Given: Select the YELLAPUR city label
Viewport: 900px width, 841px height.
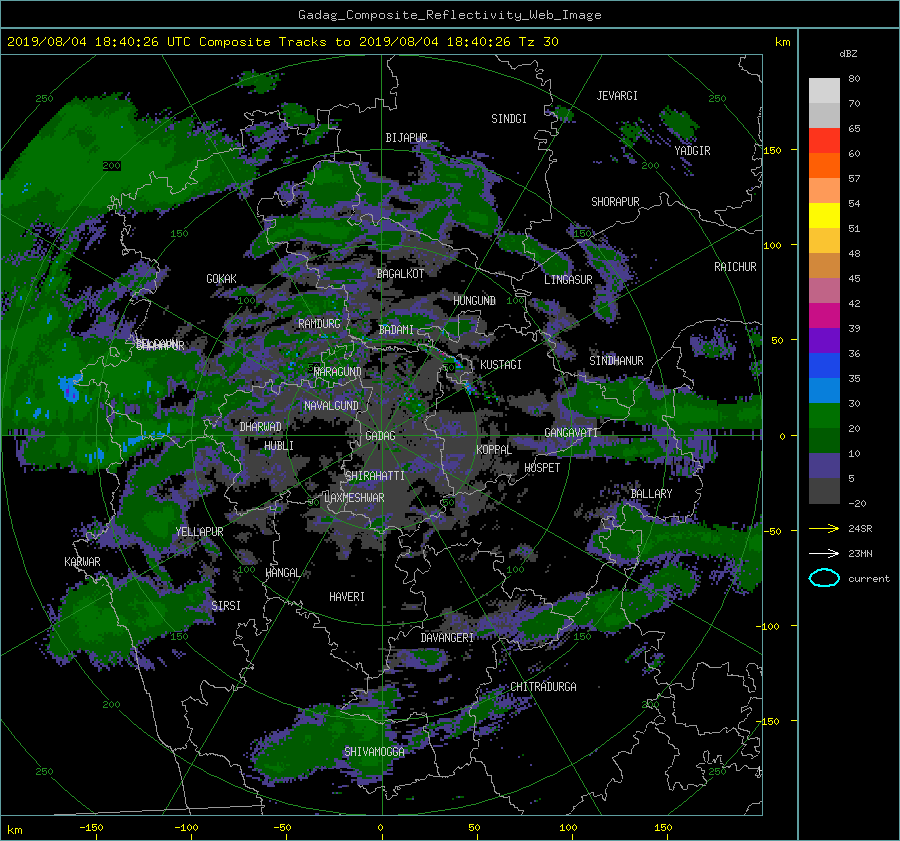Looking at the screenshot, I should click(x=200, y=532).
